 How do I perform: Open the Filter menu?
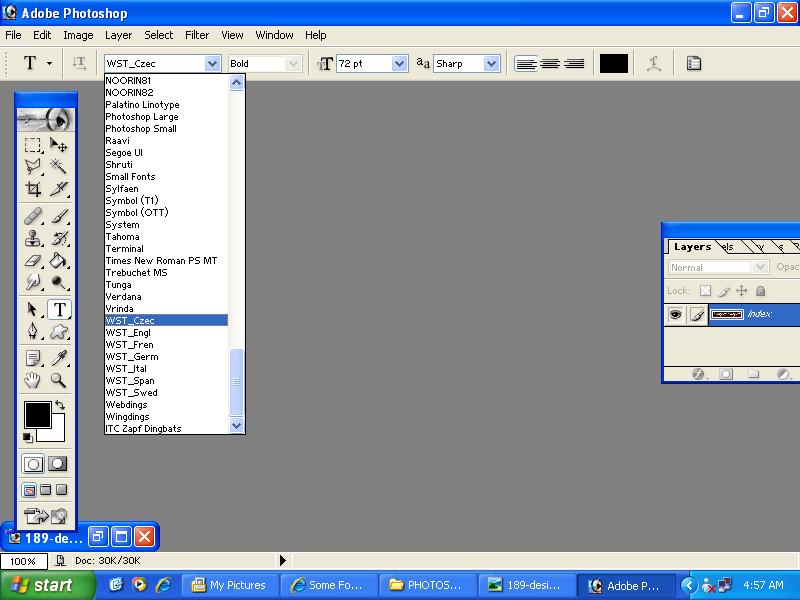[x=197, y=35]
